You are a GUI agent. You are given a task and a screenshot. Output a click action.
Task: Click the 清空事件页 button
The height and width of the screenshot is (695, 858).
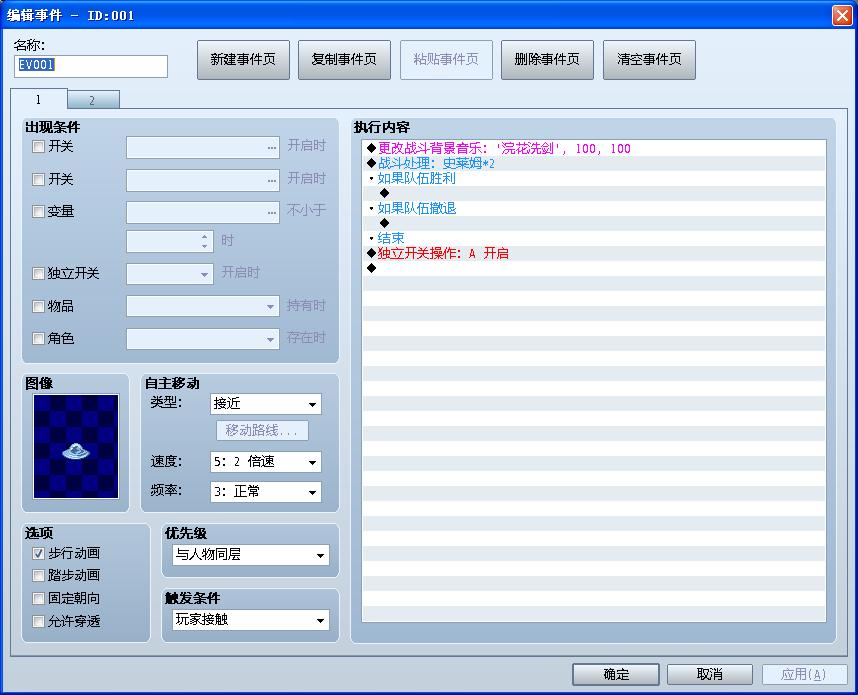point(649,60)
